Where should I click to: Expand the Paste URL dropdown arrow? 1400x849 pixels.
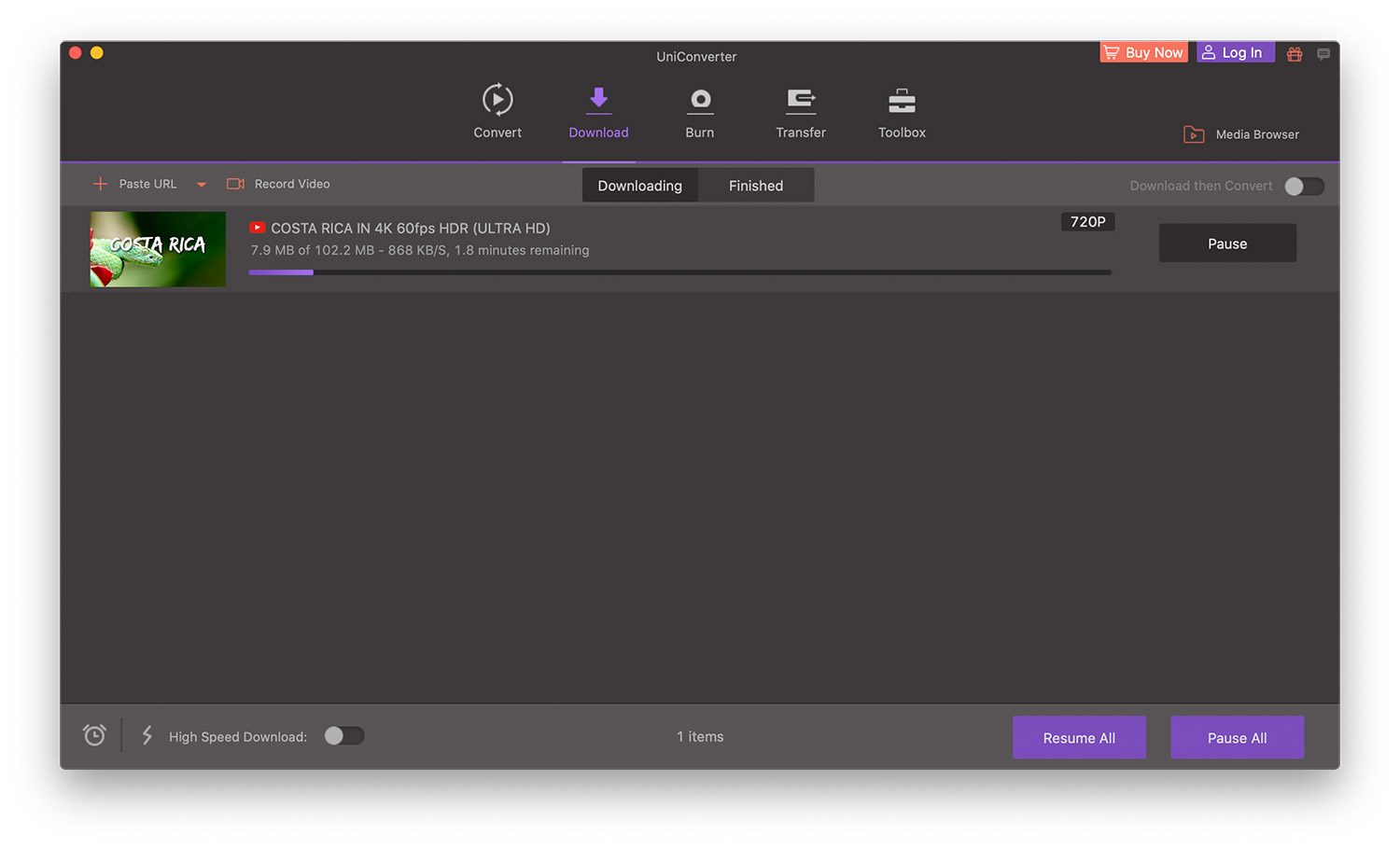coord(202,185)
